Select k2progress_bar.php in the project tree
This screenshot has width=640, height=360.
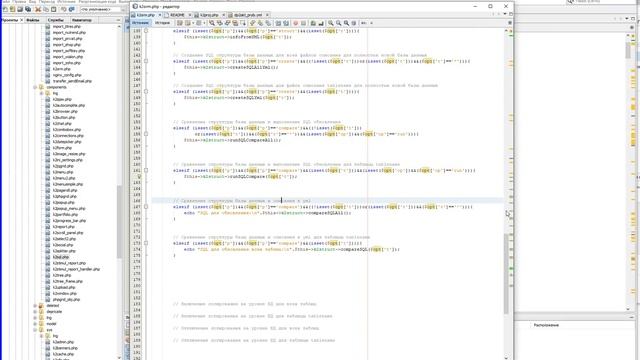(69, 220)
